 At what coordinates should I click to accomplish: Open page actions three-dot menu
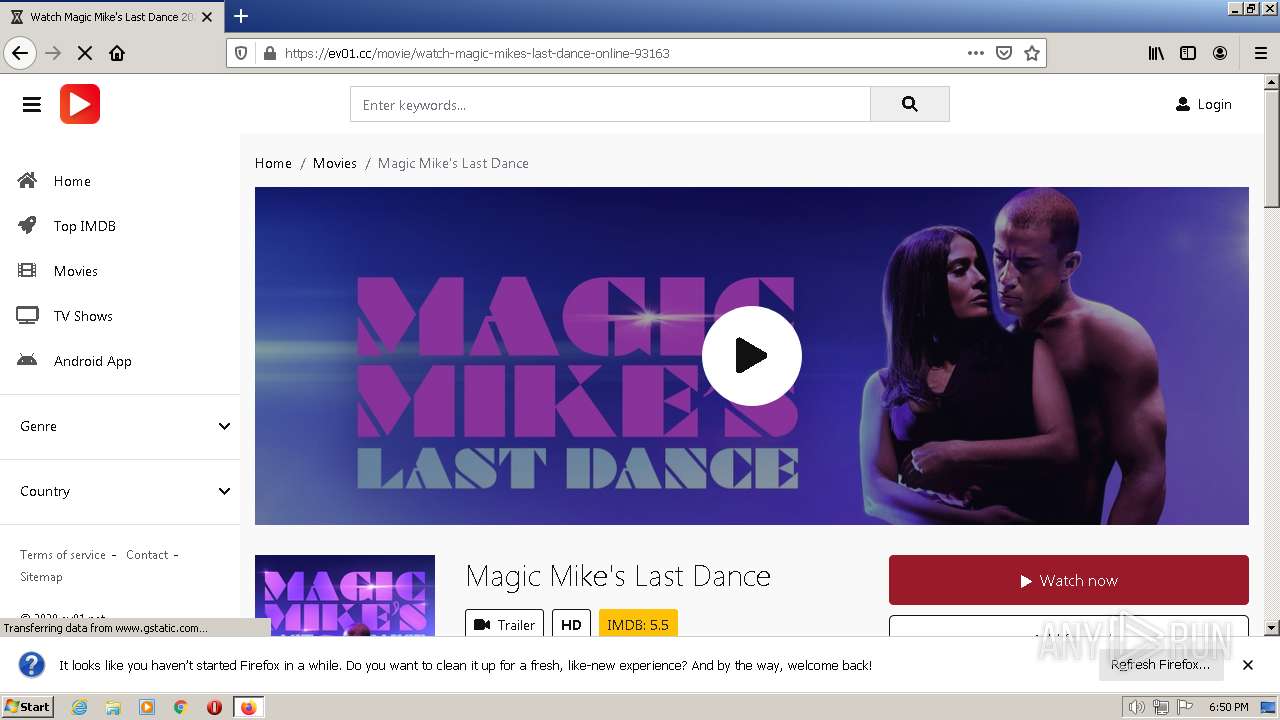tap(976, 53)
